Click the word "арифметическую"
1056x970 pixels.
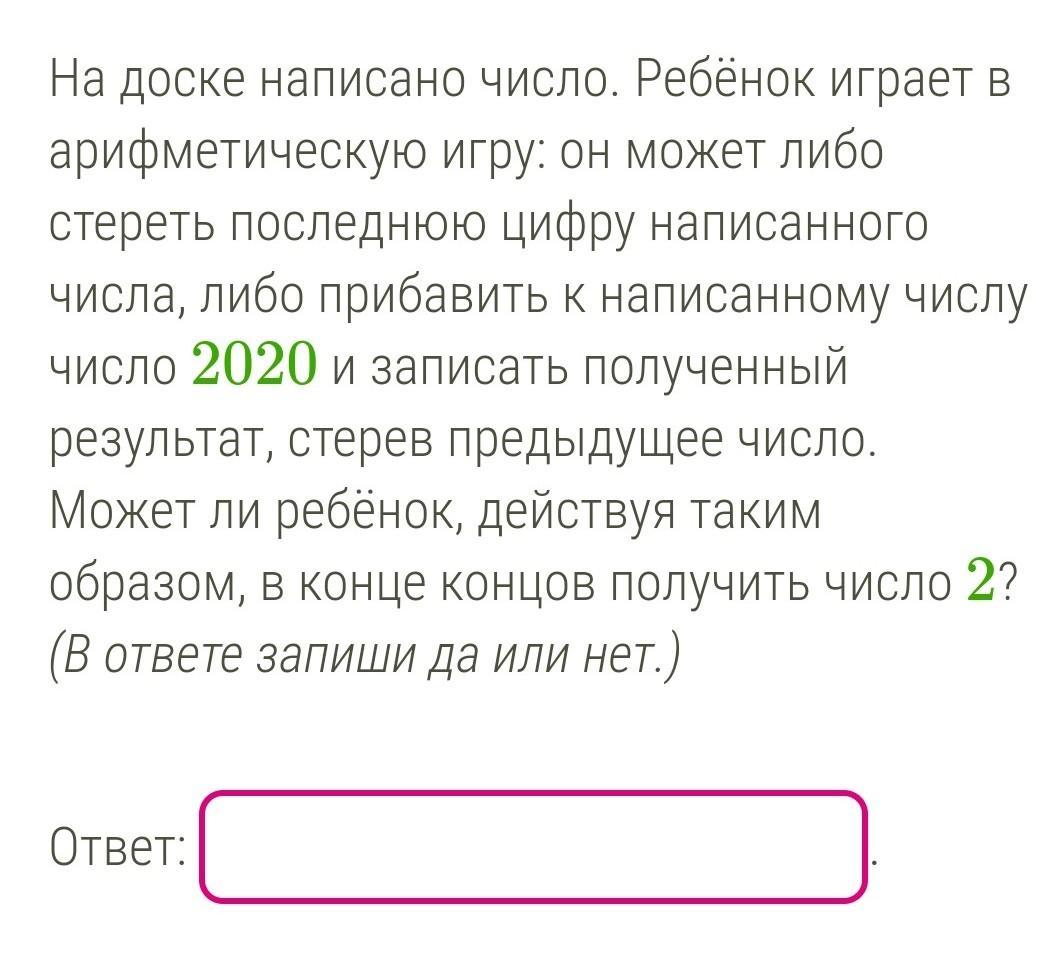[238, 153]
